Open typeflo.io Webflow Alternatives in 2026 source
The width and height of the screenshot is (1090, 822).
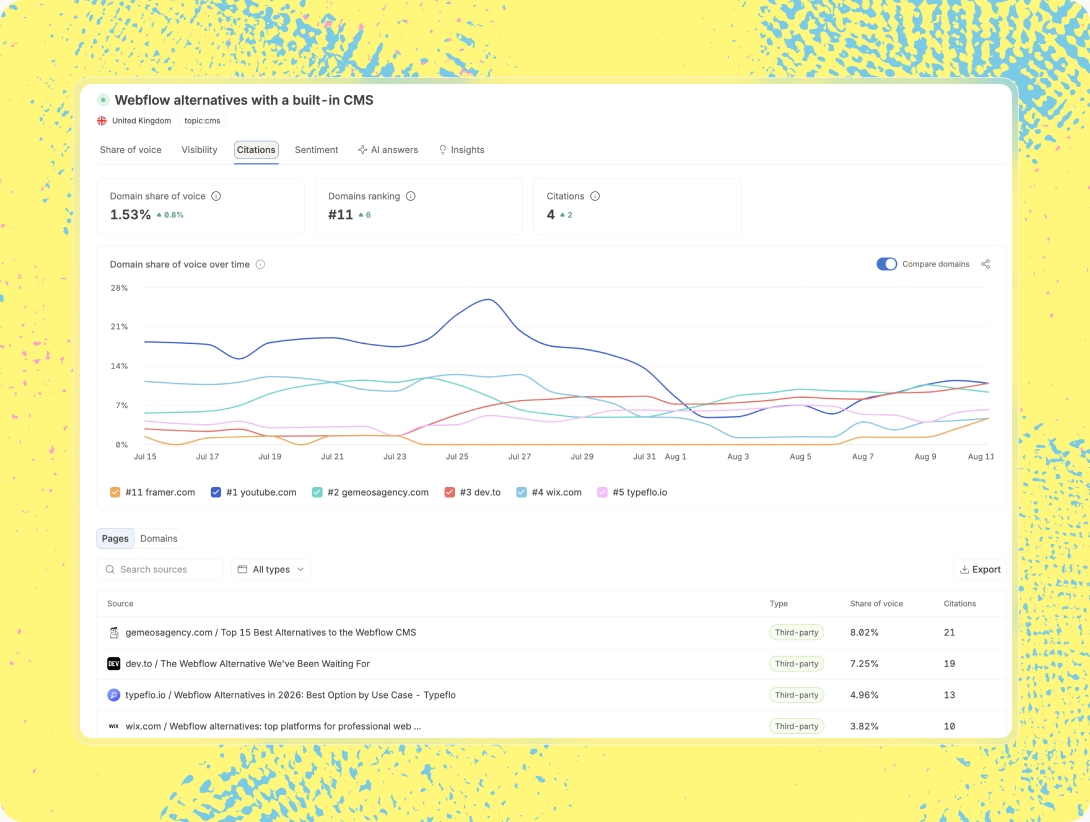pyautogui.click(x=291, y=695)
